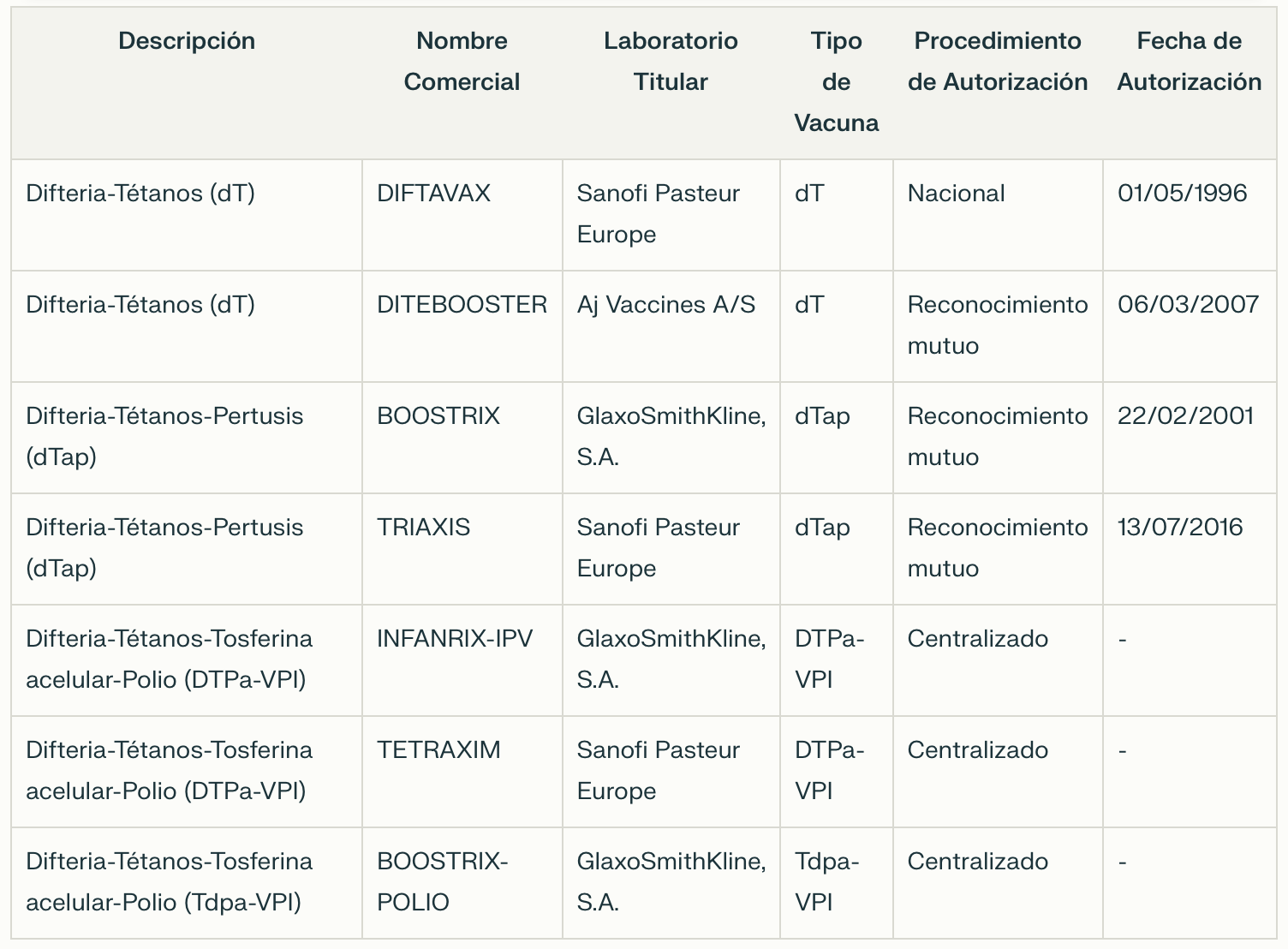
Task: Select the Fecha de Autorización header
Action: [1189, 62]
